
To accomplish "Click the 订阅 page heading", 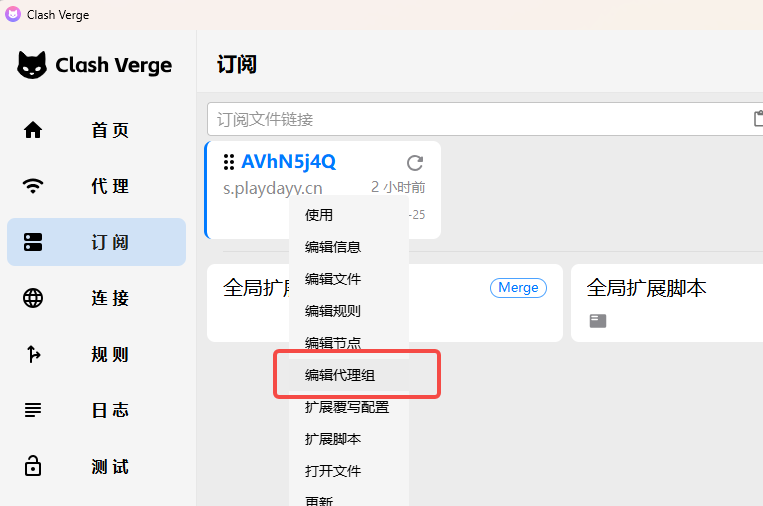I will [x=236, y=65].
